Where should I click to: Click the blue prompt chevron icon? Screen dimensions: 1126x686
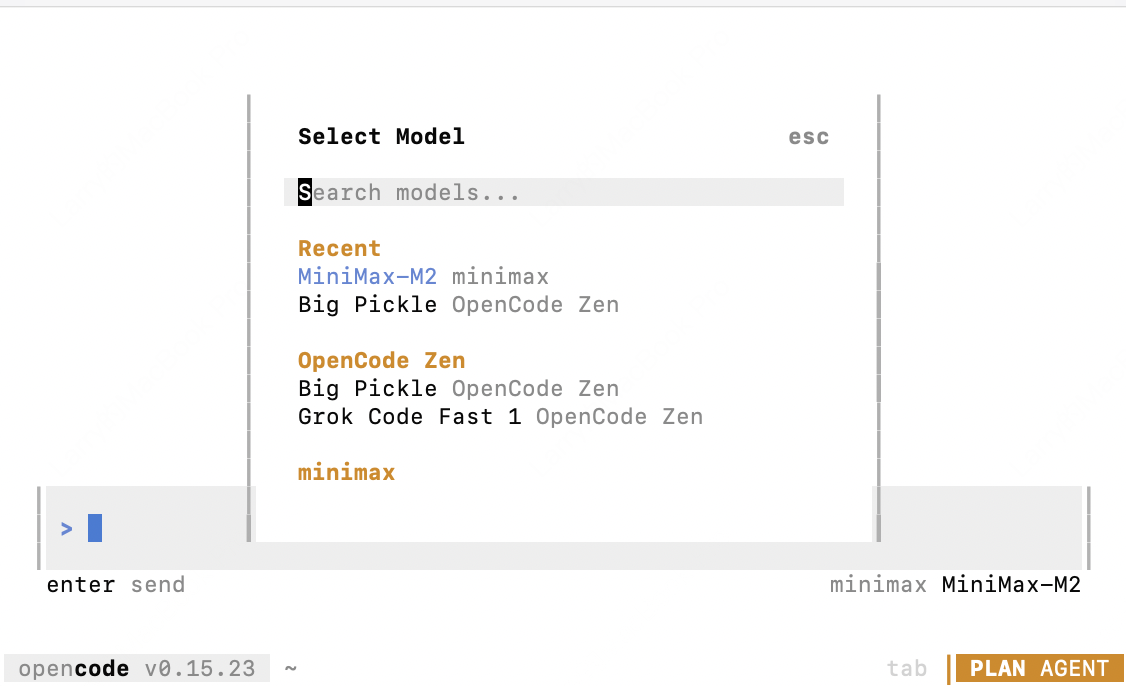coord(67,528)
